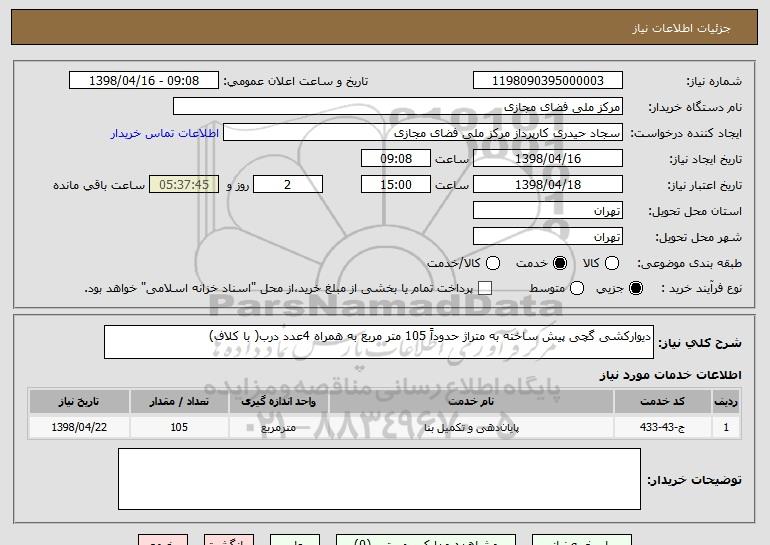Click the کد خدمت column header
This screenshot has width=770, height=545.
coord(662,402)
